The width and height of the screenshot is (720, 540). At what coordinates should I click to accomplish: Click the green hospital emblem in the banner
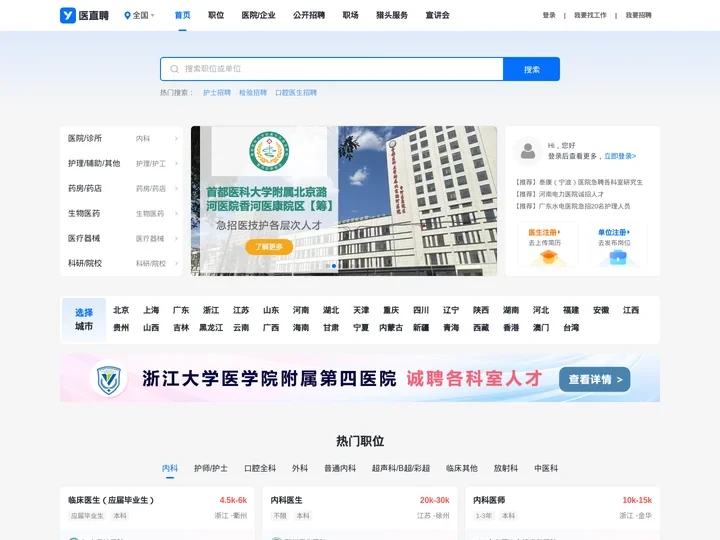point(269,152)
